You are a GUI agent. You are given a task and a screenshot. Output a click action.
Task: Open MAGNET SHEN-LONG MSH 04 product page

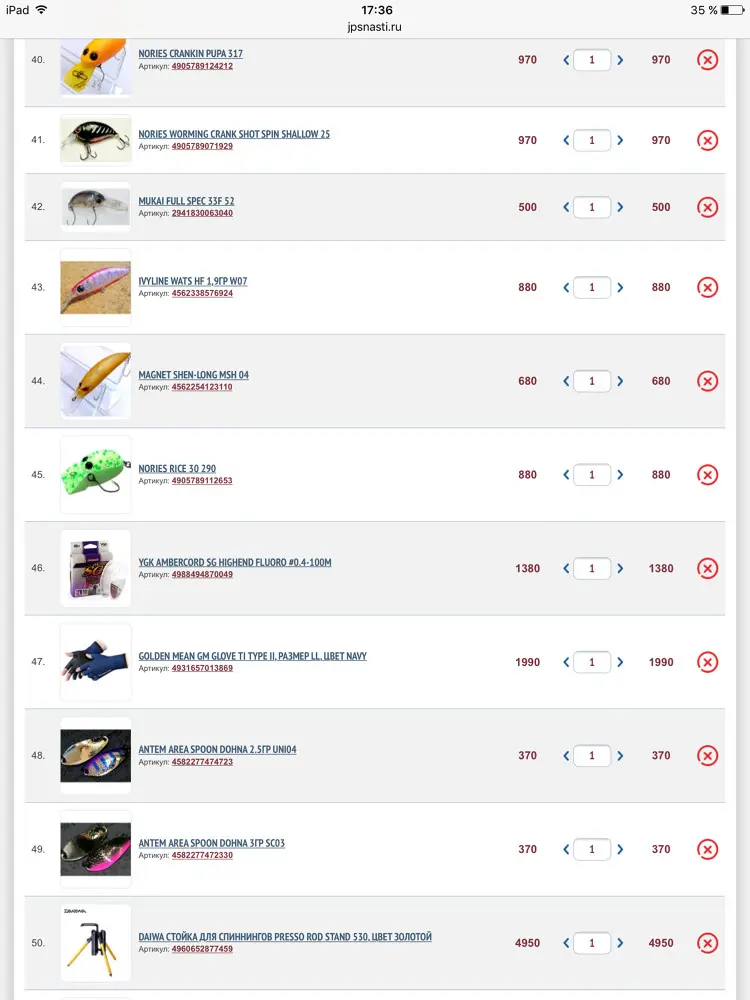pyautogui.click(x=193, y=375)
